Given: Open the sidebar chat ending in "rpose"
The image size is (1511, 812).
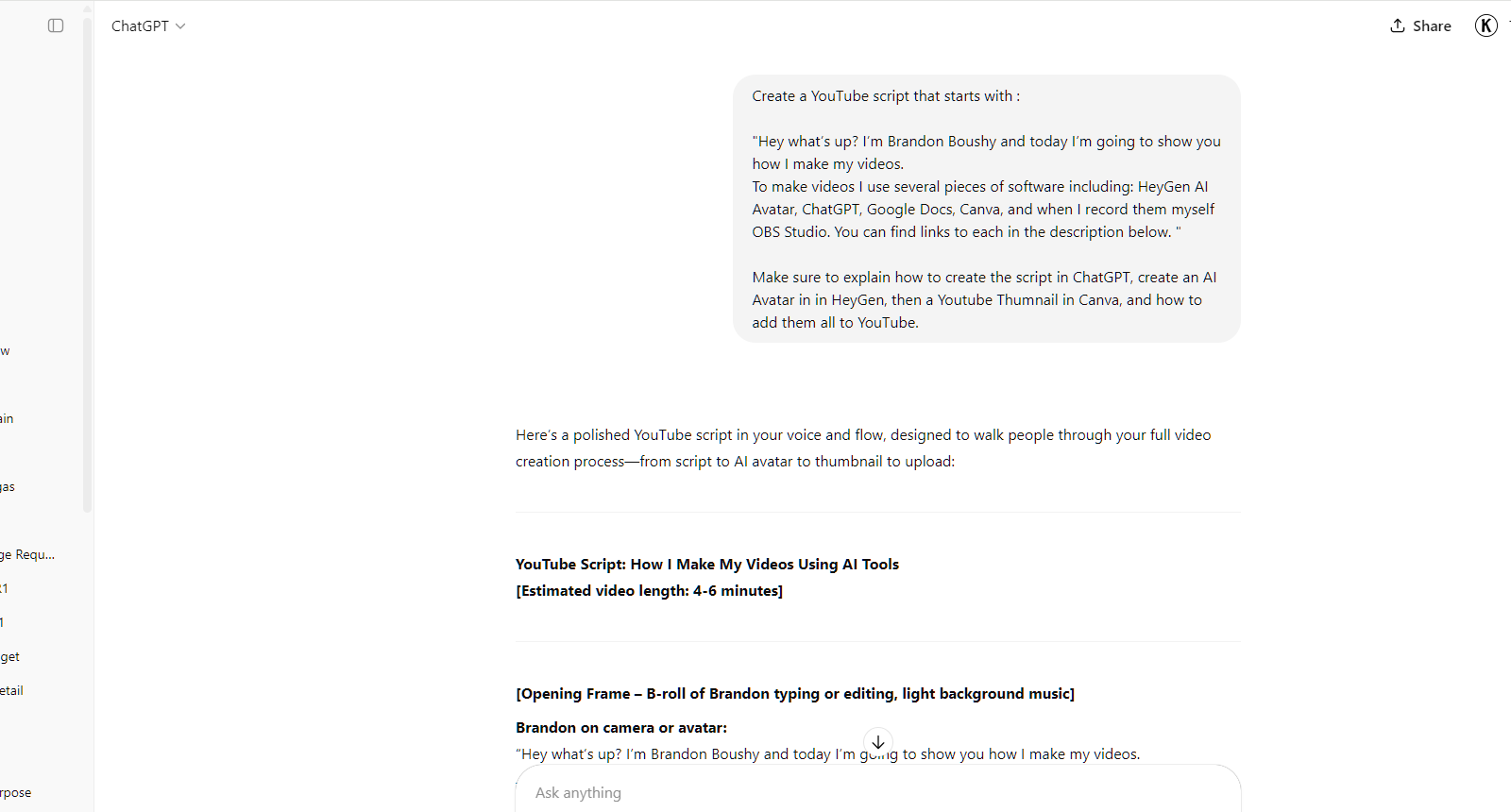Looking at the screenshot, I should point(16,792).
